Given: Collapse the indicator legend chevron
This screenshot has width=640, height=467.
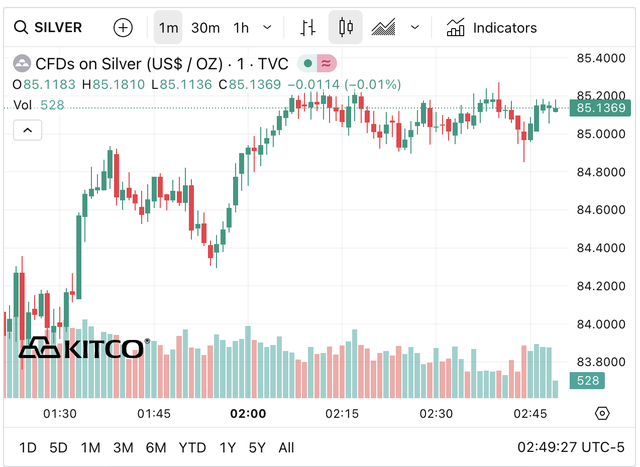Looking at the screenshot, I should pos(27,129).
